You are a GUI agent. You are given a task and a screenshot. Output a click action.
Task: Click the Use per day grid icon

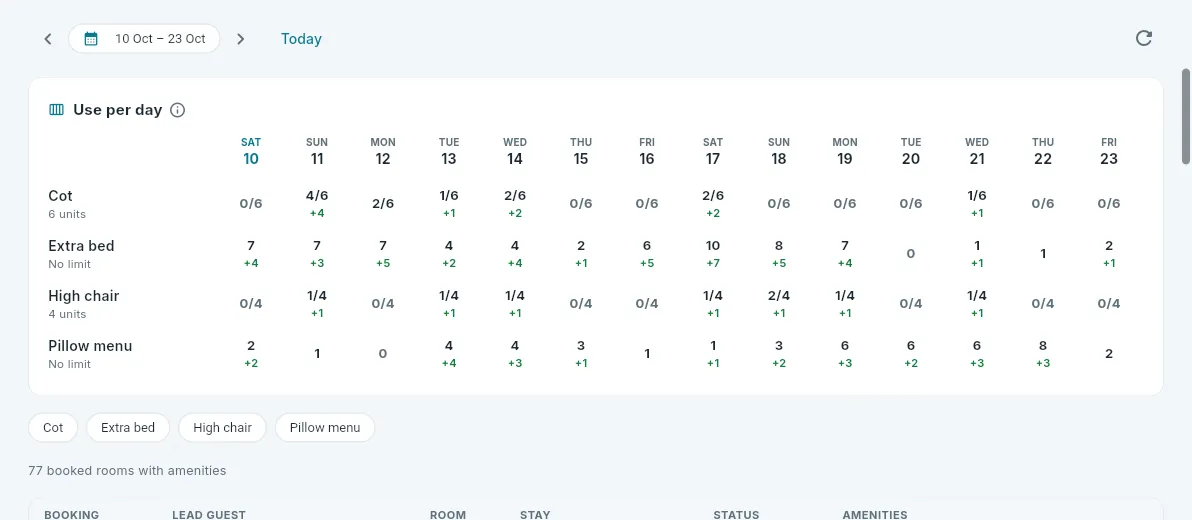(x=57, y=110)
